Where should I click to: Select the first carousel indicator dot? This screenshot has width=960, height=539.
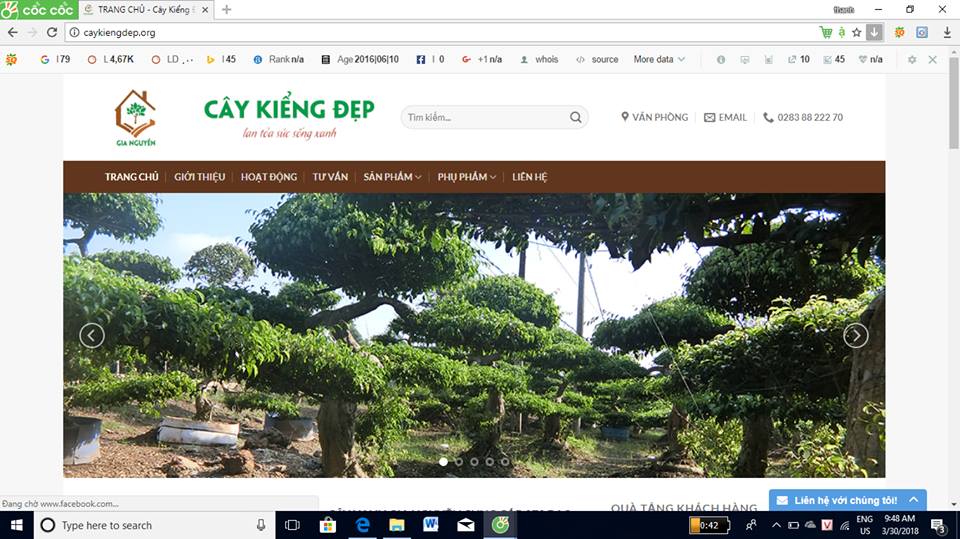pyautogui.click(x=444, y=462)
